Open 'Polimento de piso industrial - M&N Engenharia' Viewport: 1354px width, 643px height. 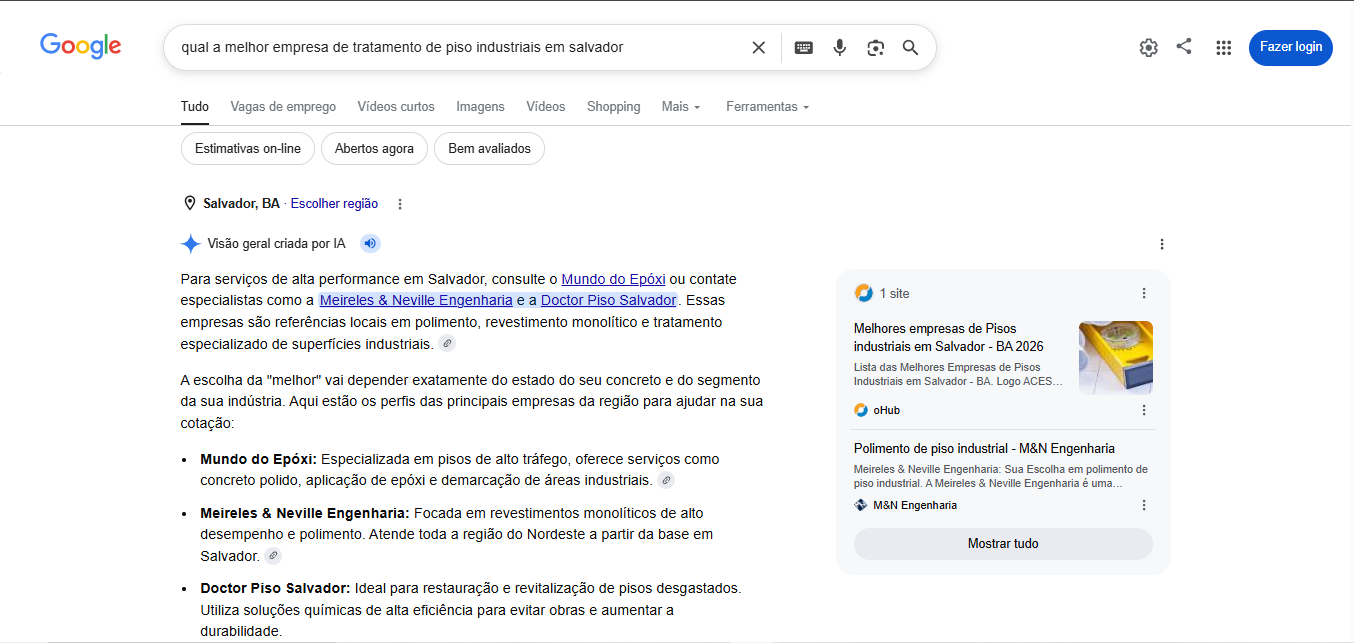tap(984, 449)
